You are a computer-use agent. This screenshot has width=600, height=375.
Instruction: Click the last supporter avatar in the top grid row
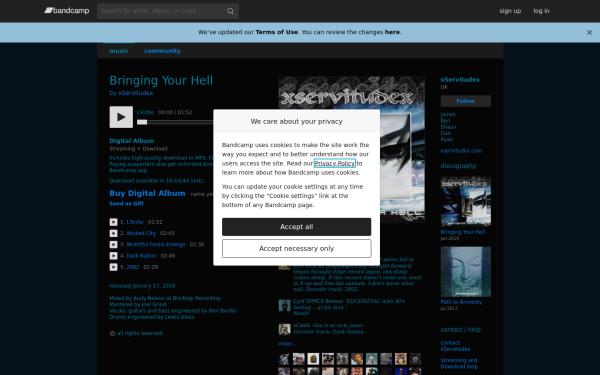coord(415,359)
